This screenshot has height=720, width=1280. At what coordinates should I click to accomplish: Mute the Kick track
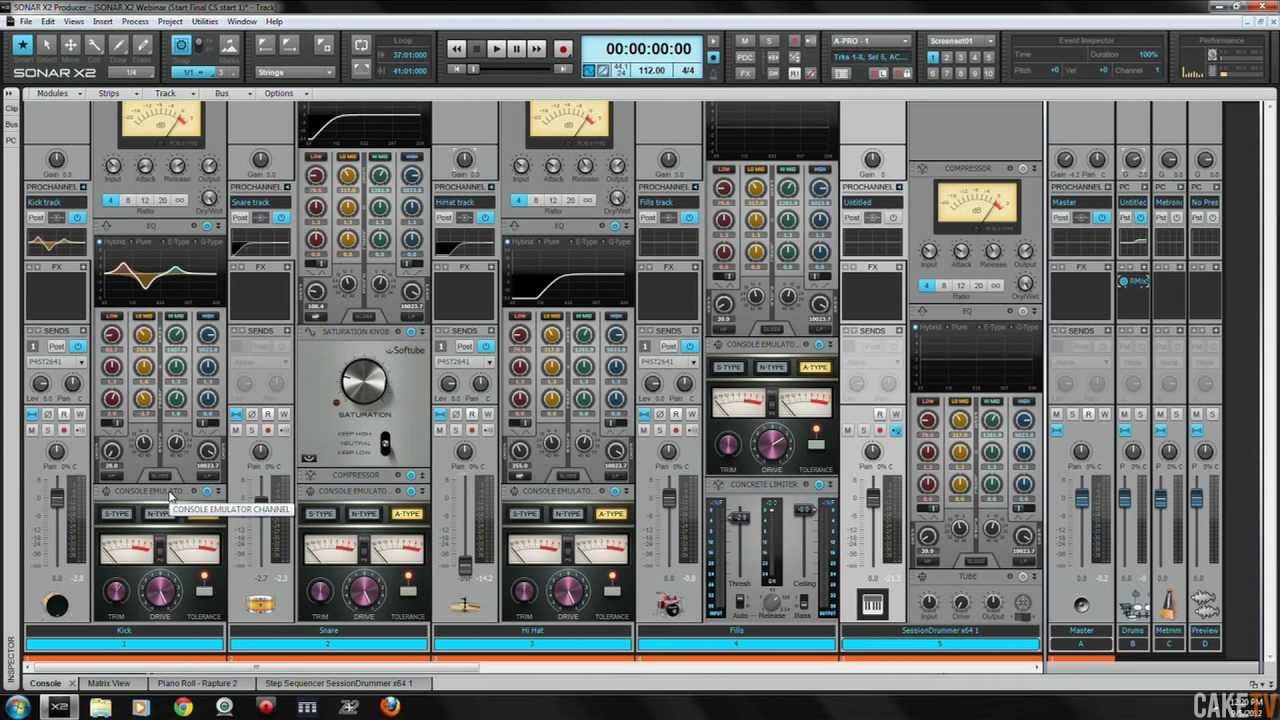(32, 430)
